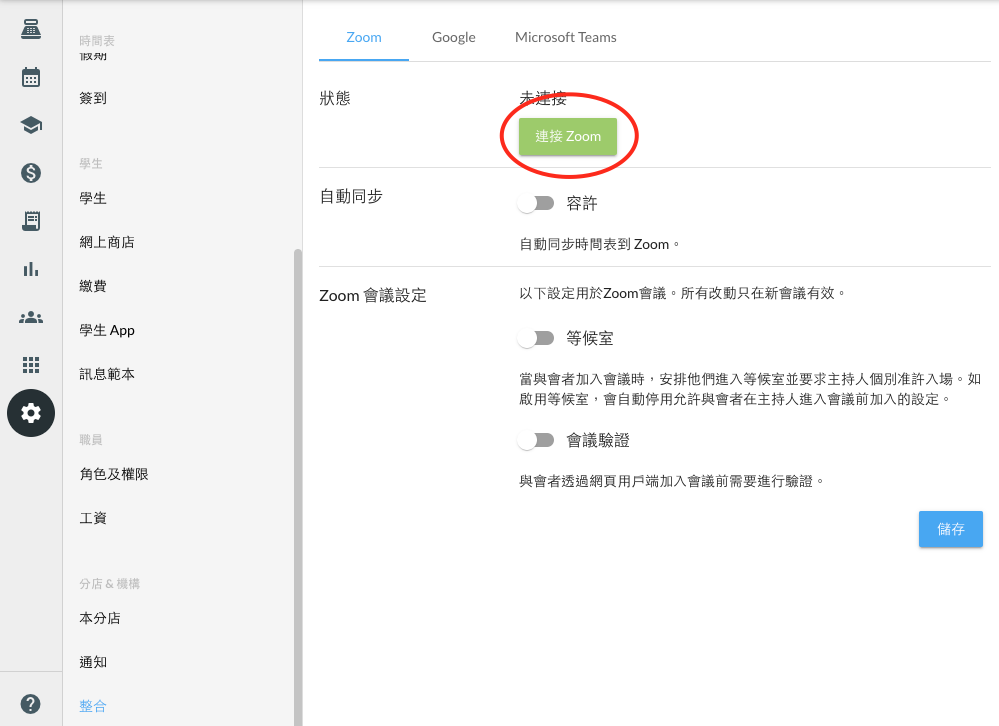Open 角色及權限 menu item
The width and height of the screenshot is (999, 726).
tap(114, 474)
